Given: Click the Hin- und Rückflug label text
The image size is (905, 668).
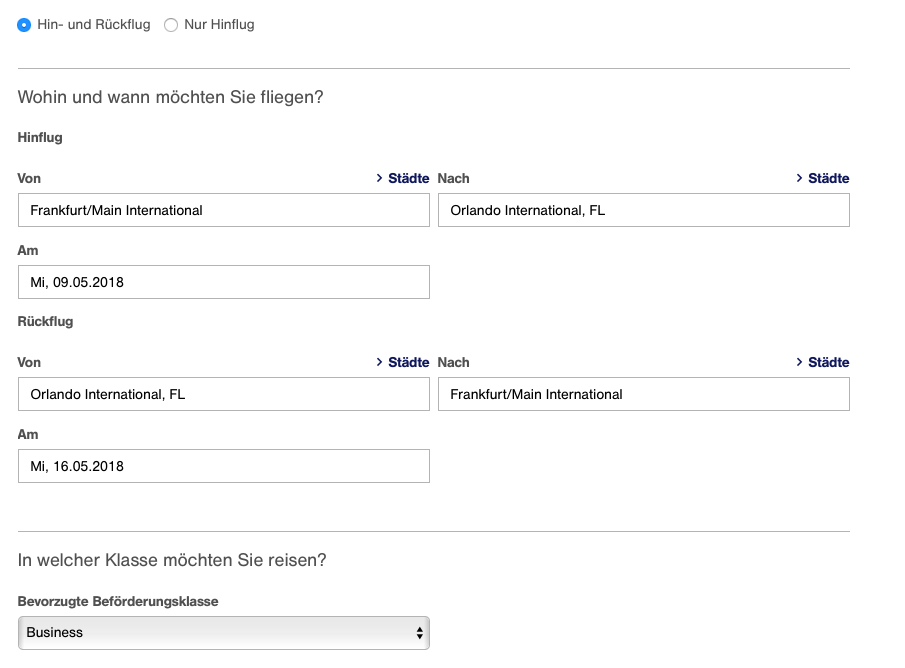Looking at the screenshot, I should tap(94, 25).
